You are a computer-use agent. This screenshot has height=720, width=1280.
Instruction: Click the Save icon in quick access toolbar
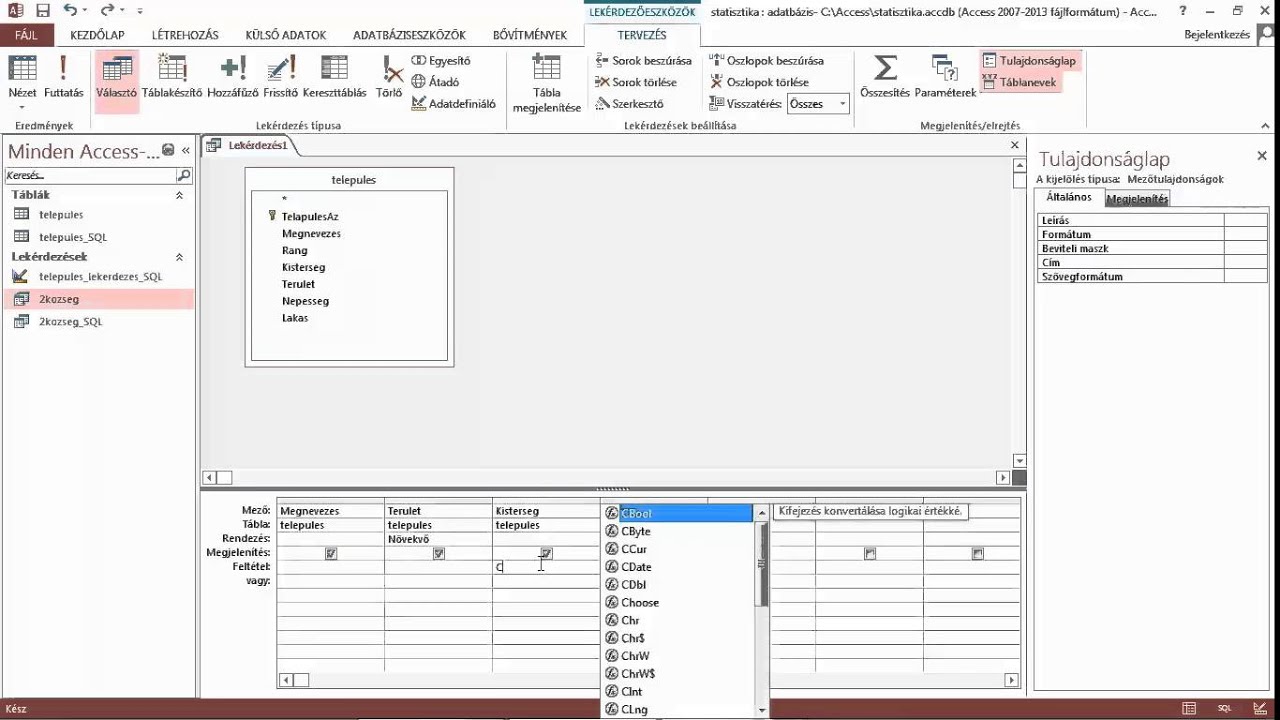[43, 11]
